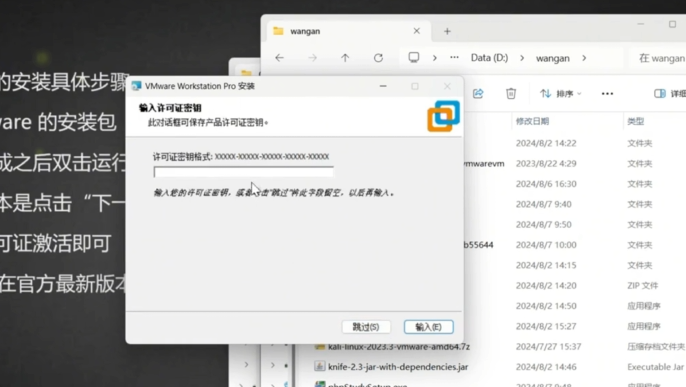Click the jar file icon next to knife-2.3

coord(319,366)
